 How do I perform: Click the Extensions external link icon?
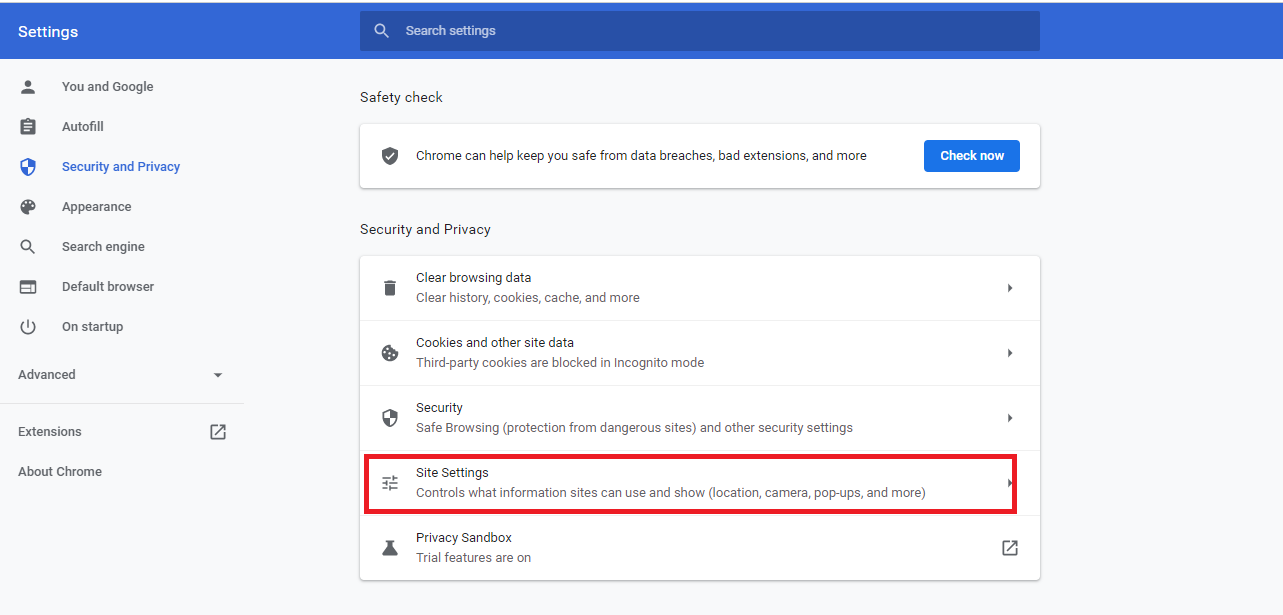[x=218, y=432]
